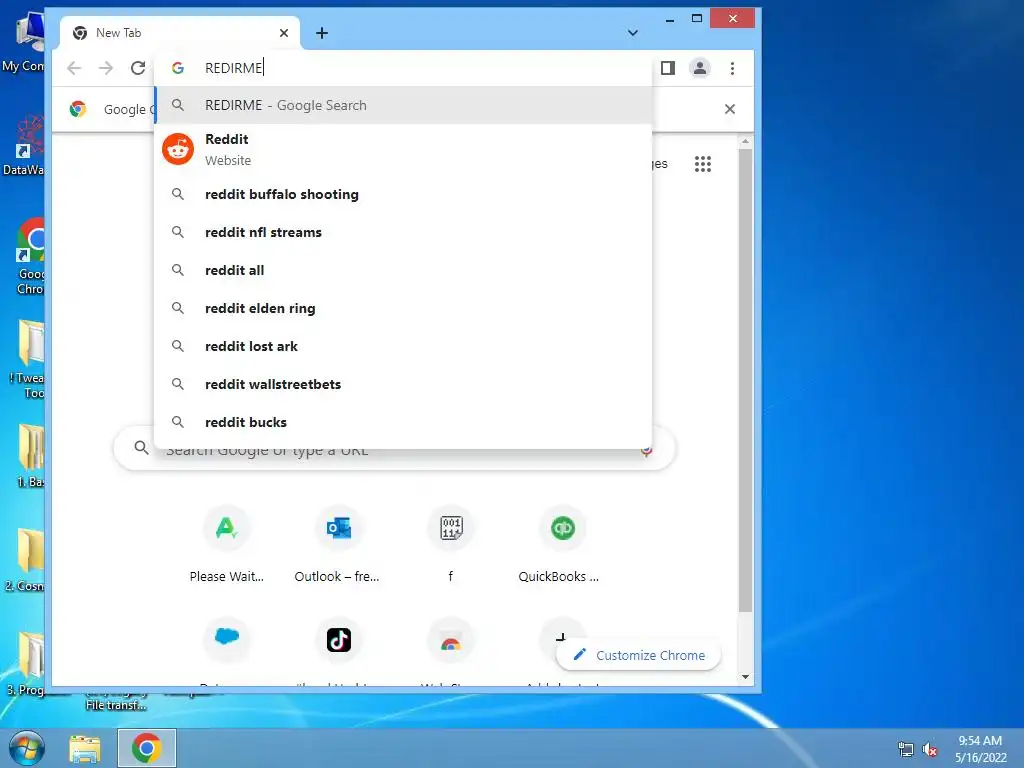Viewport: 1024px width, 768px height.
Task: Open the QuickBooks shortcut tile
Action: click(x=561, y=543)
